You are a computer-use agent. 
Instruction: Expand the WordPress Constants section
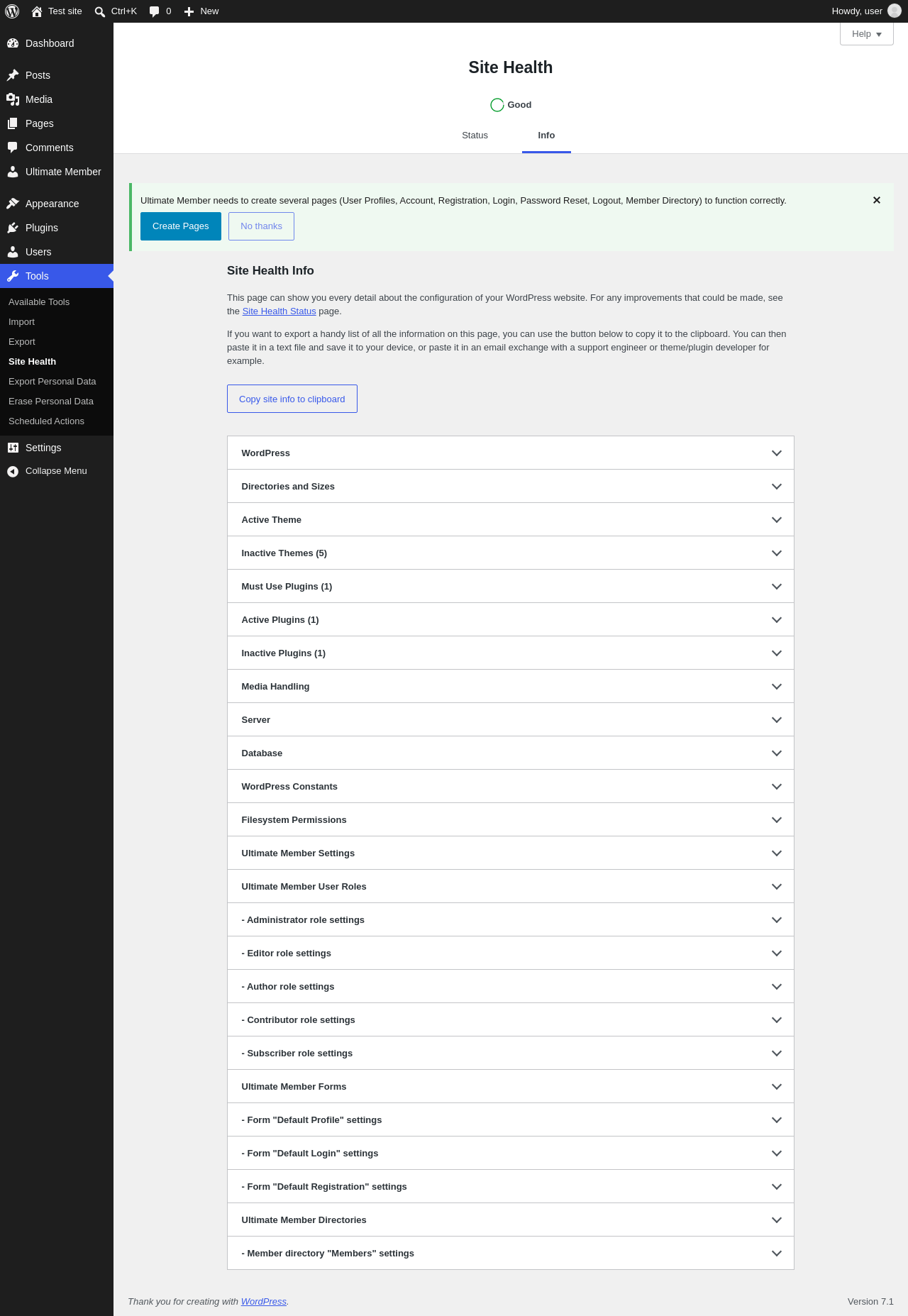[511, 786]
